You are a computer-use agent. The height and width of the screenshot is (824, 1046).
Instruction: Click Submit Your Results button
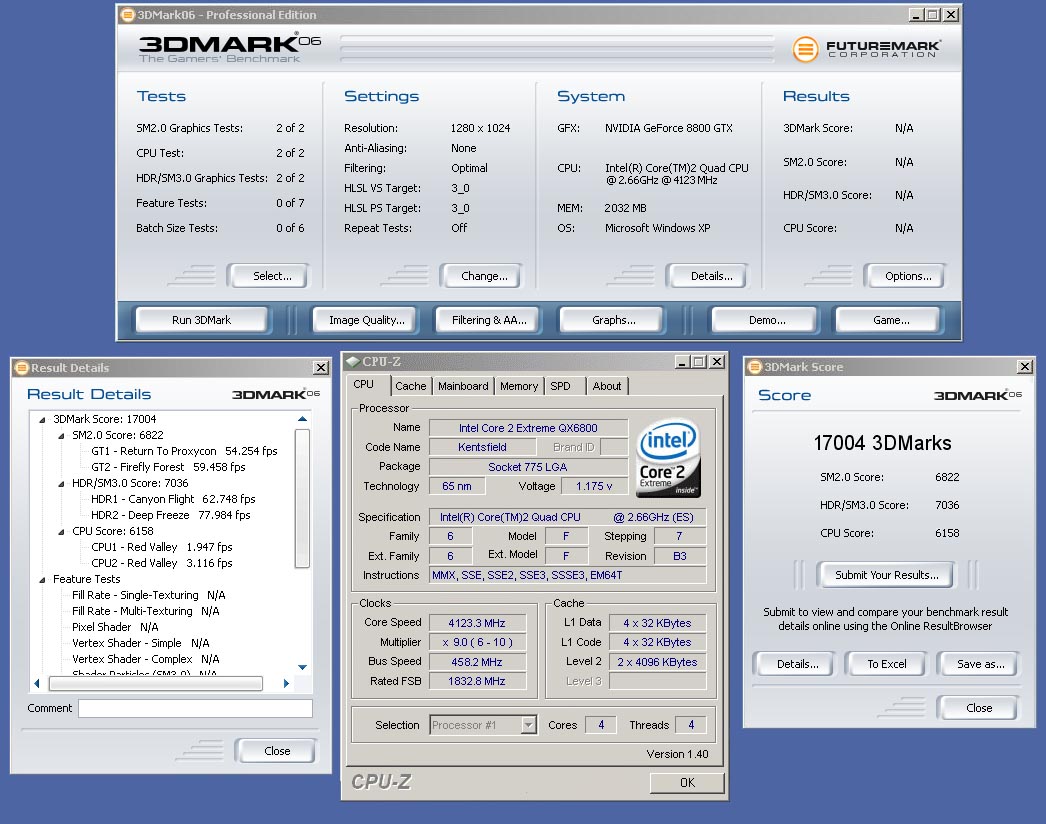pyautogui.click(x=886, y=575)
